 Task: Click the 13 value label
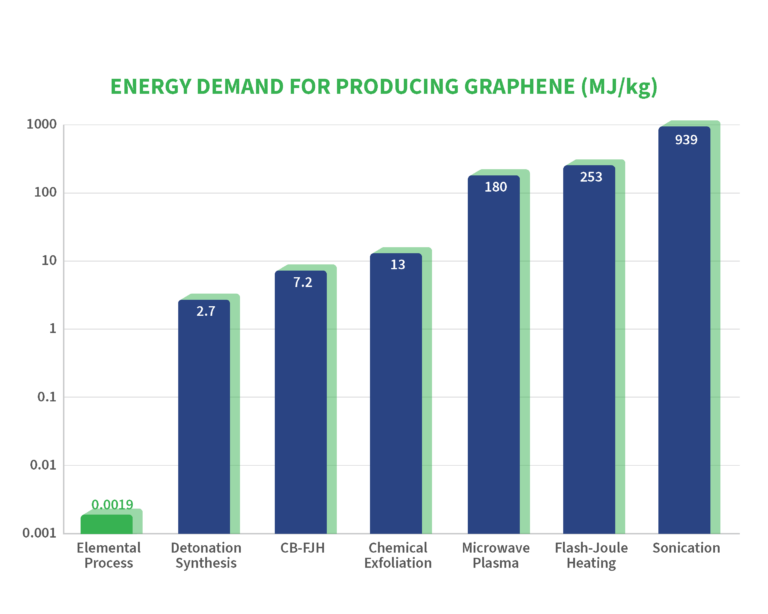(x=398, y=265)
